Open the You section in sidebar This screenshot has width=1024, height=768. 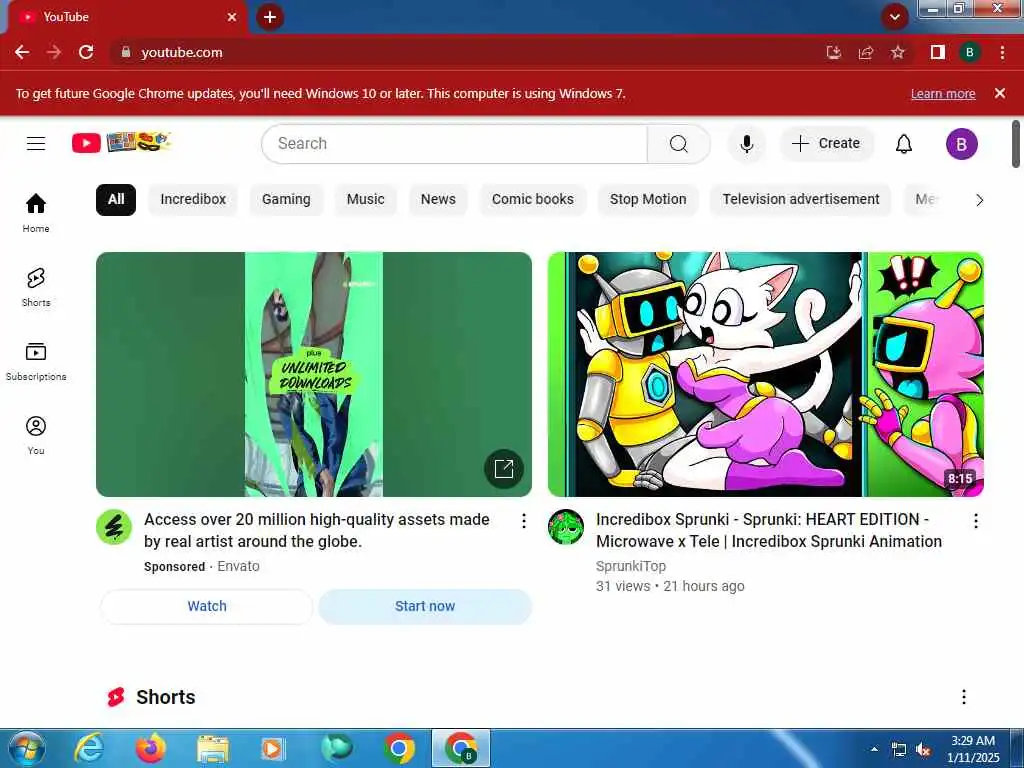(x=36, y=435)
